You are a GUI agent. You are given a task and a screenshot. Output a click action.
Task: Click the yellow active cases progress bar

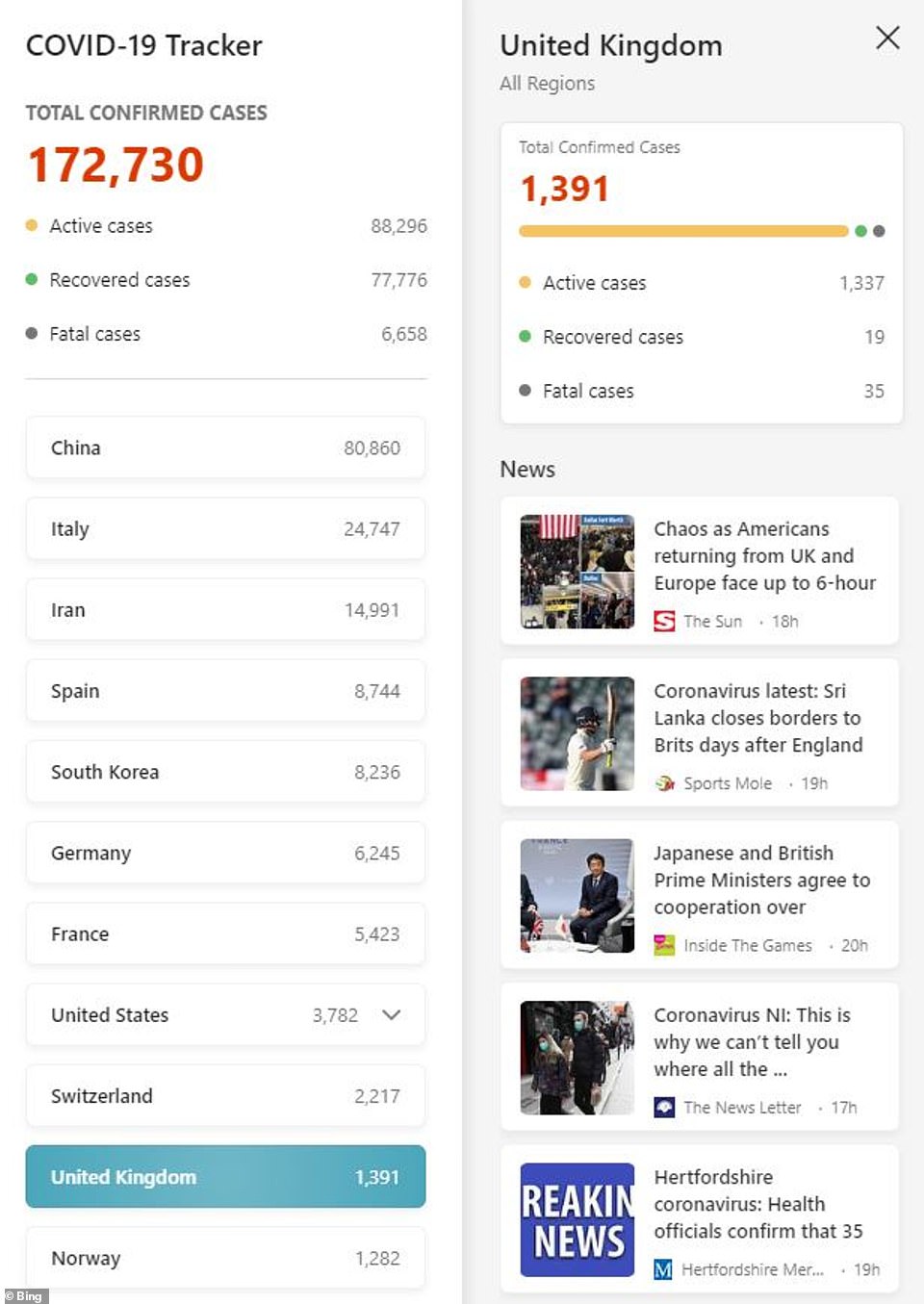(x=683, y=231)
